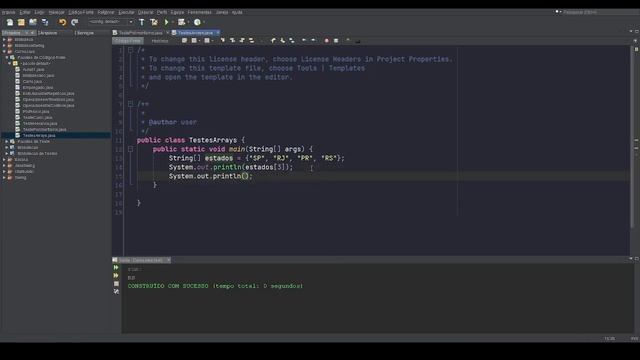Image resolution: width=640 pixels, height=360 pixels.
Task: Click the Build Project hammer icon
Action: coord(142,22)
